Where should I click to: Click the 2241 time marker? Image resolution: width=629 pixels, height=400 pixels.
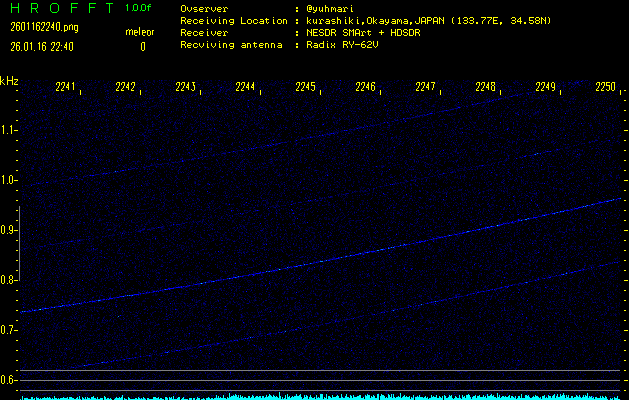[67, 87]
